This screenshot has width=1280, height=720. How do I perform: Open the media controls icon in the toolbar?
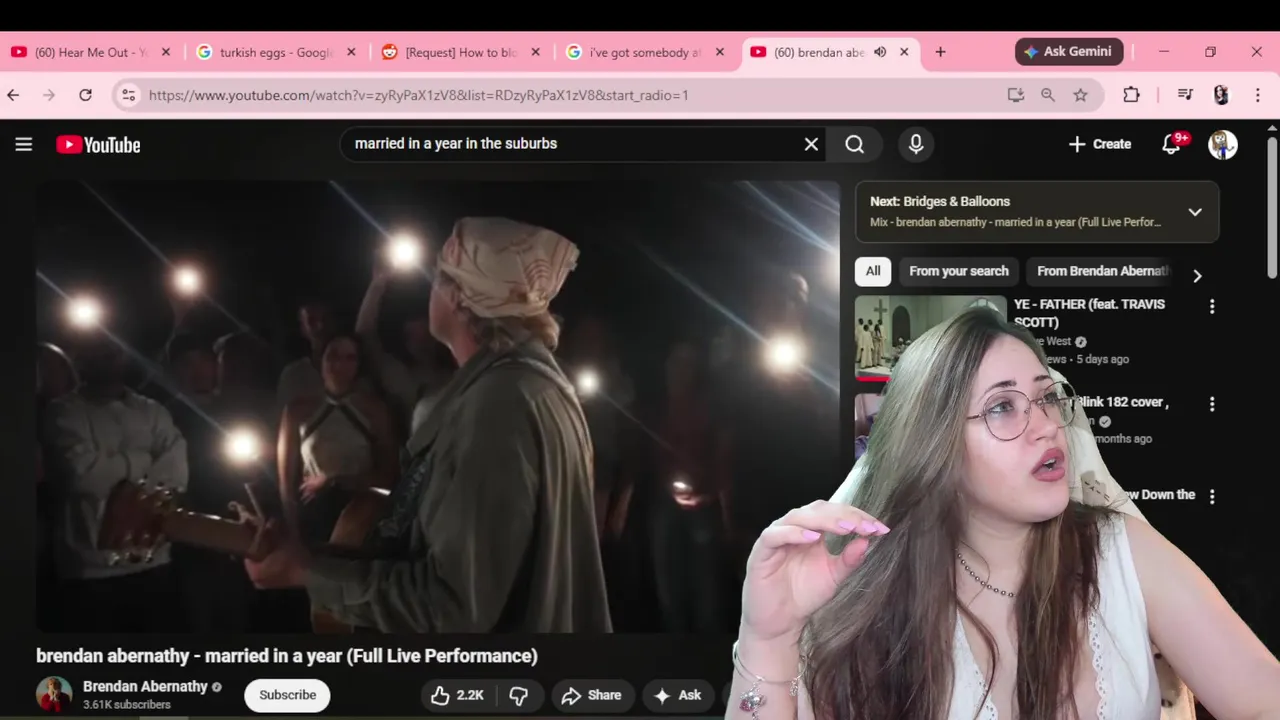coord(1185,95)
